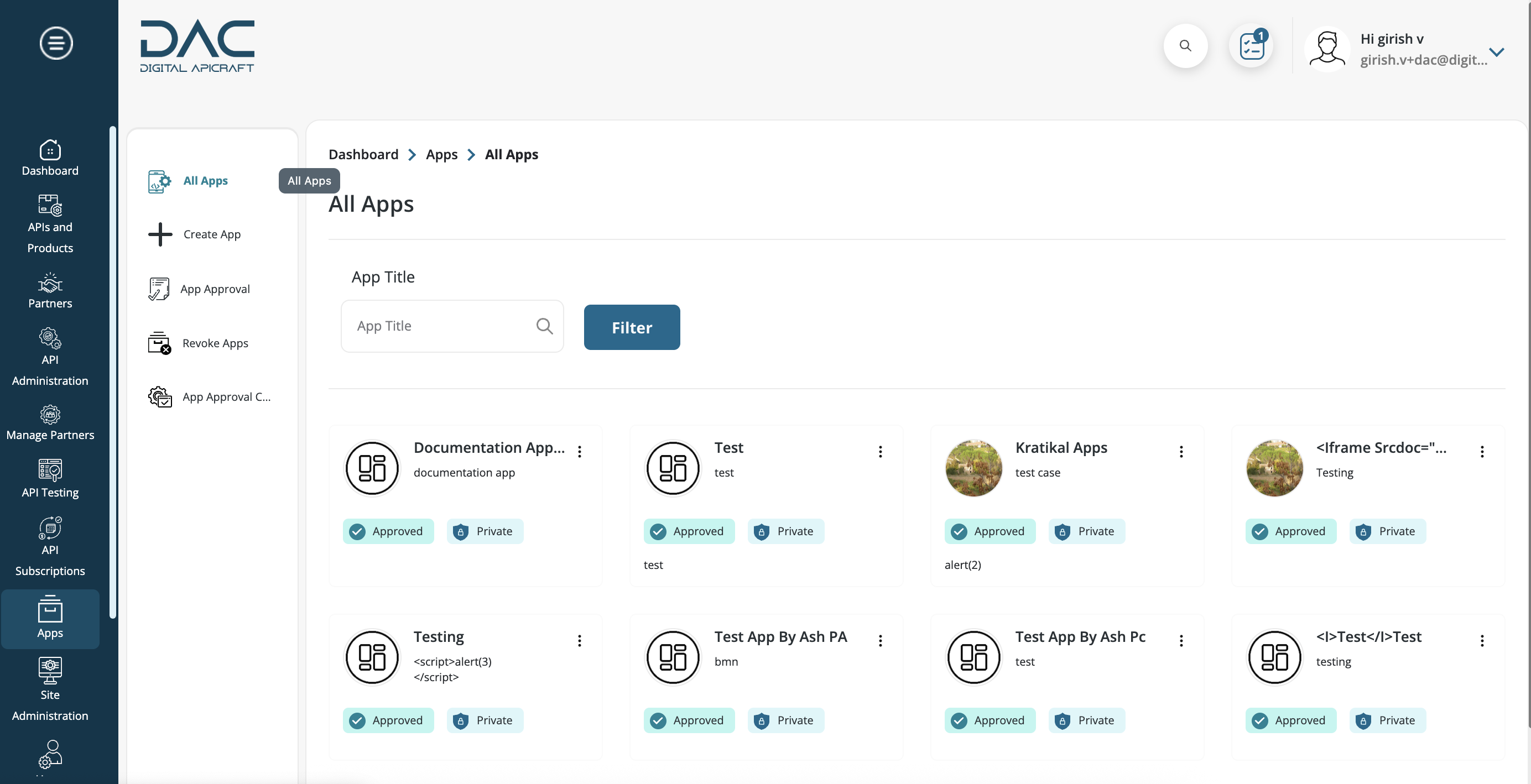Open API Administration sidebar section
The height and width of the screenshot is (784, 1531).
click(50, 357)
